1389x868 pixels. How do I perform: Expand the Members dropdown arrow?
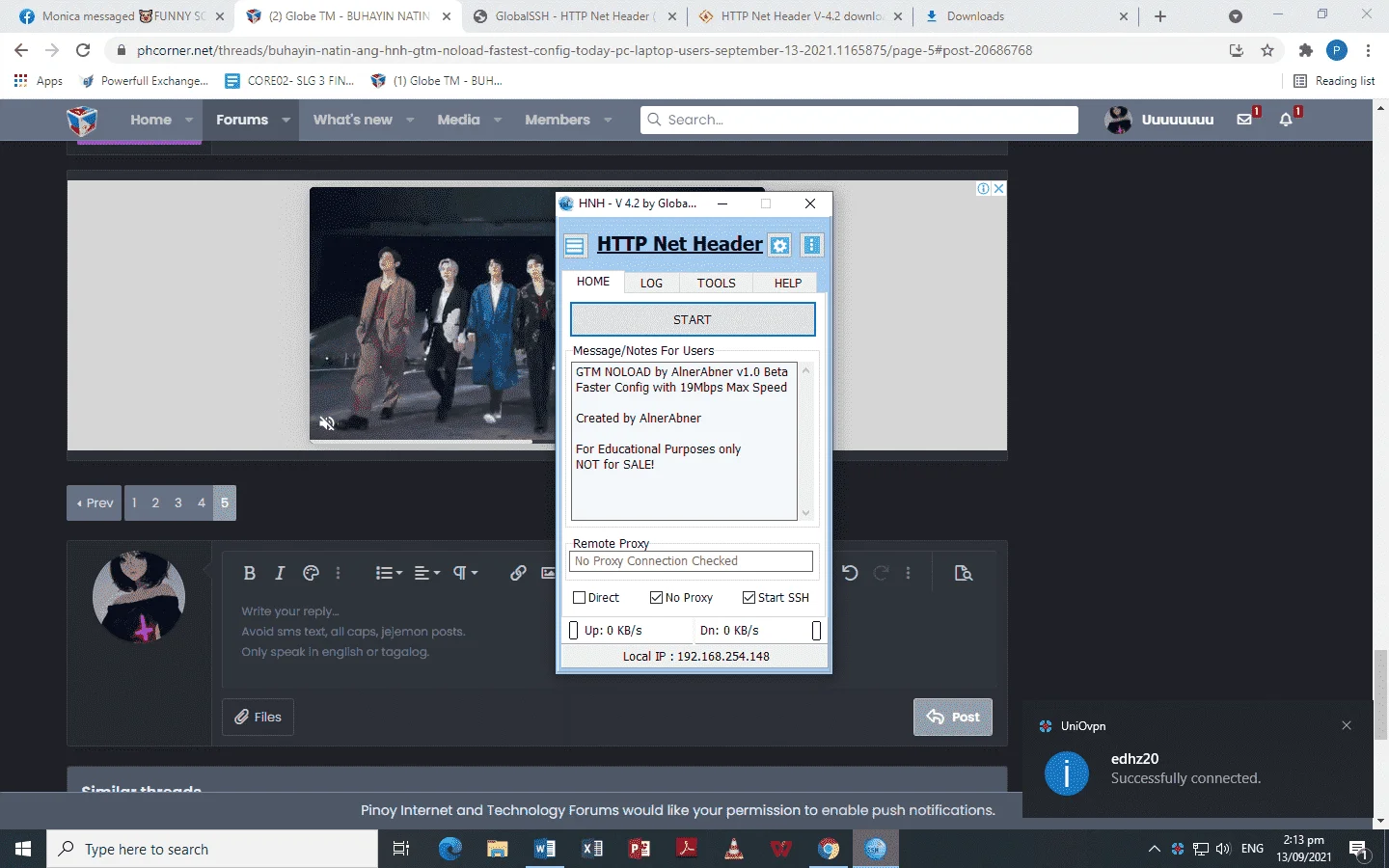coord(608,120)
